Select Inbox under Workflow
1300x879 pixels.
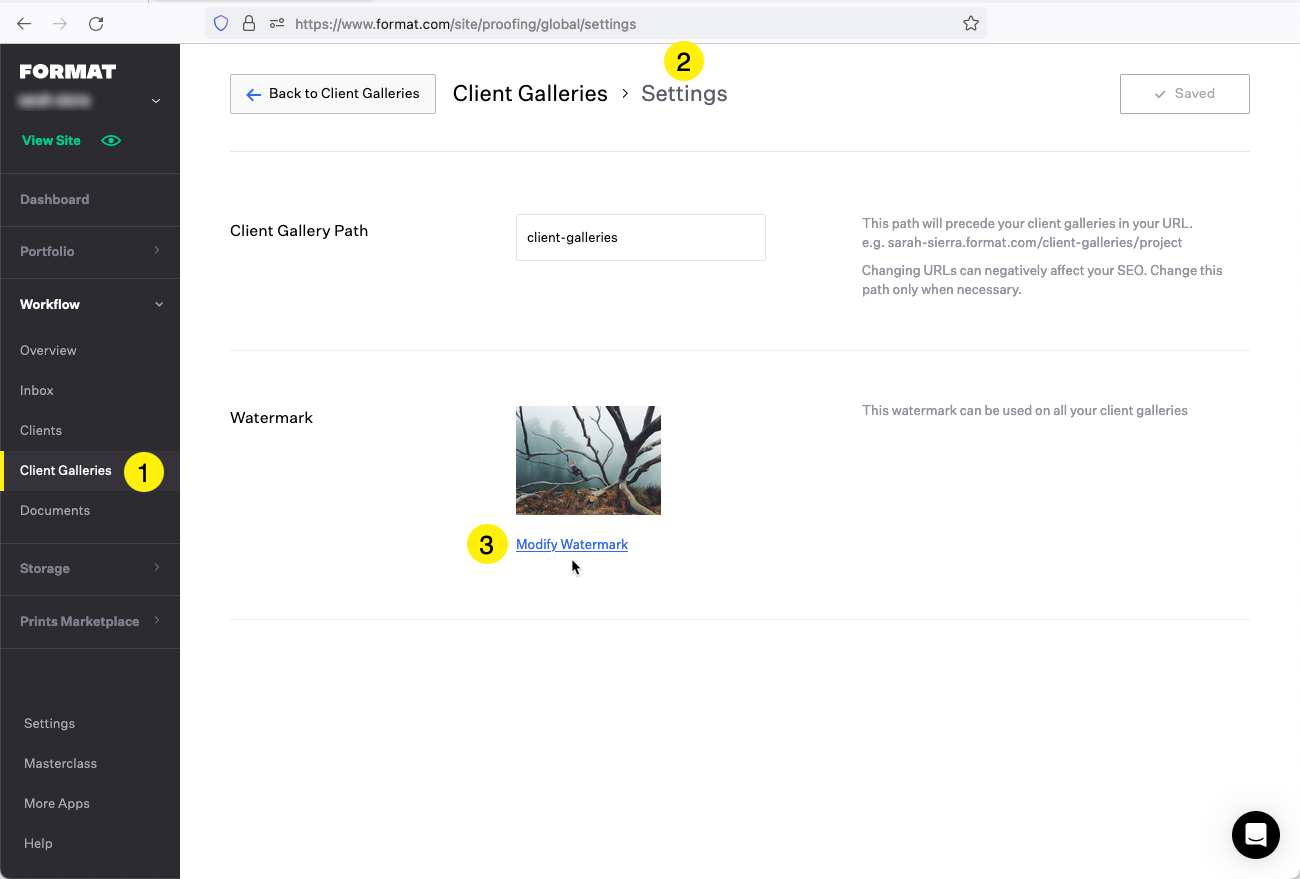click(36, 390)
